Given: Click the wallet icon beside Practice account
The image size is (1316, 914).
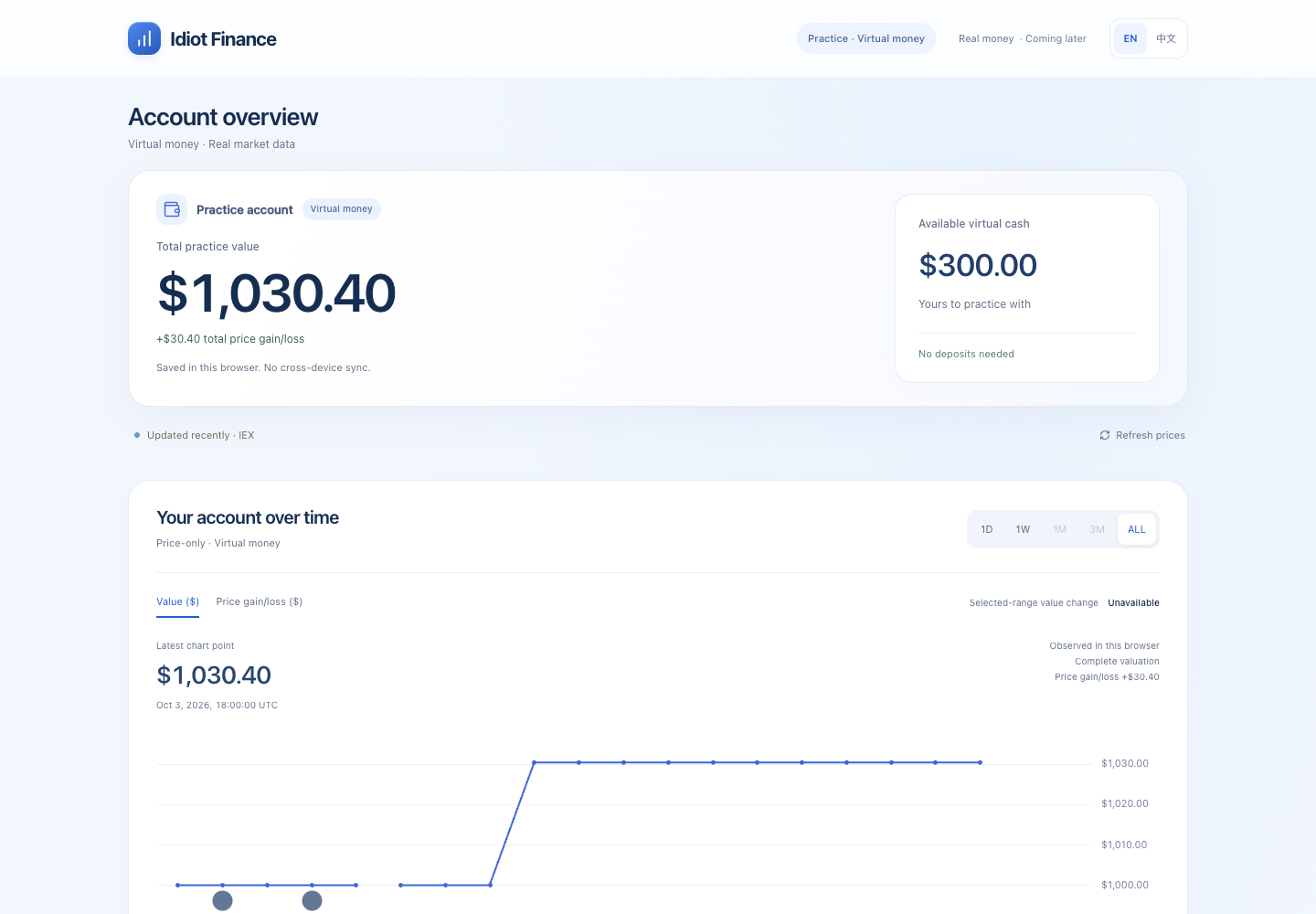Looking at the screenshot, I should (172, 209).
